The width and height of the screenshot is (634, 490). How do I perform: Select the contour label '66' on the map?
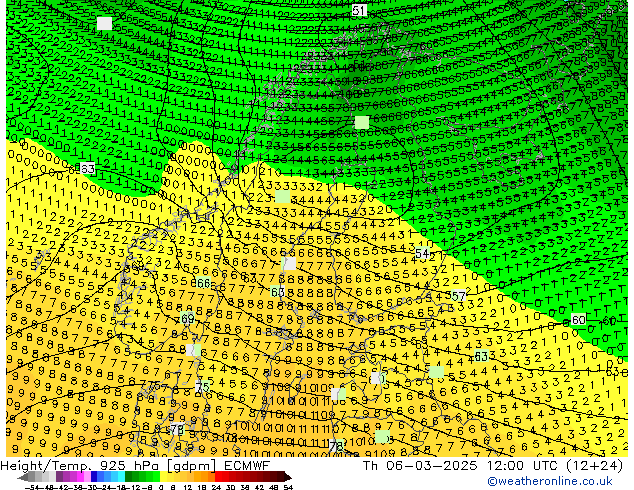click(x=203, y=283)
